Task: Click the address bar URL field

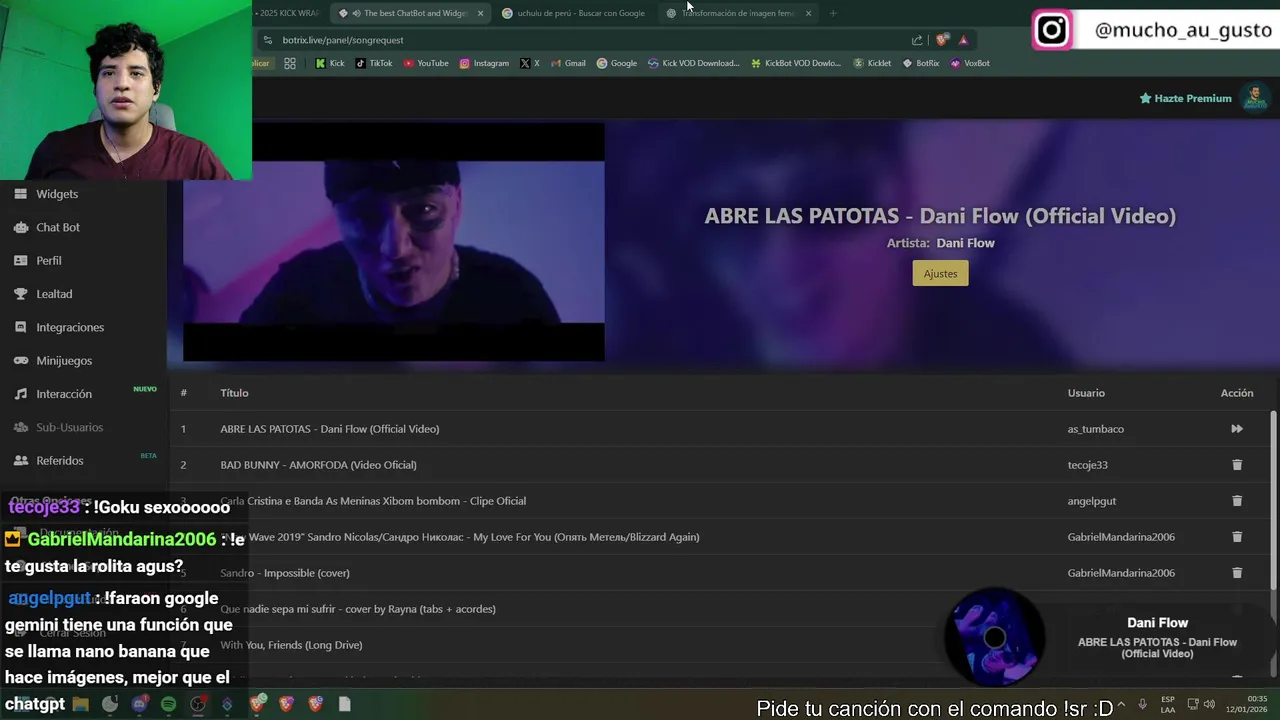Action: tap(590, 40)
